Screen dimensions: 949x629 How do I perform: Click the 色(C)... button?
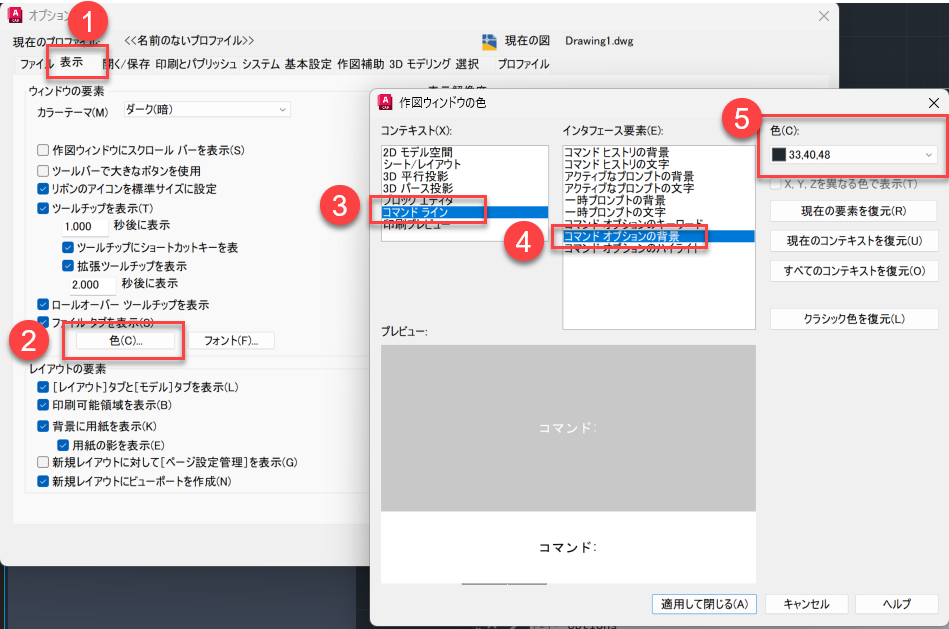(x=126, y=341)
